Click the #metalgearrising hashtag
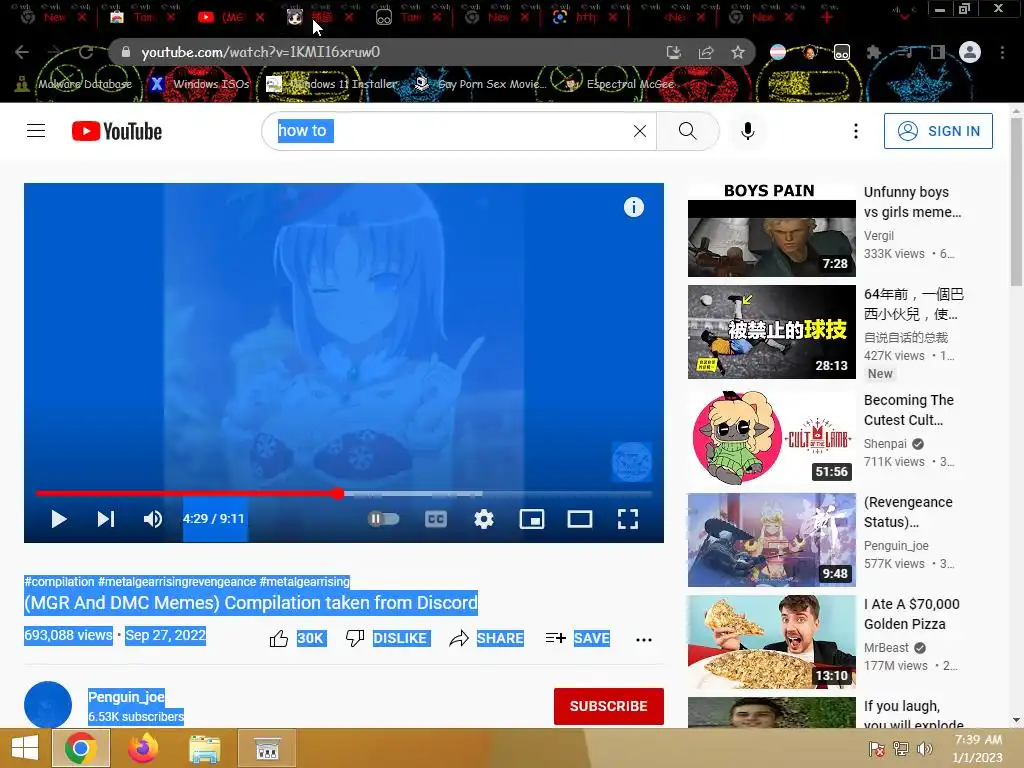 click(304, 581)
